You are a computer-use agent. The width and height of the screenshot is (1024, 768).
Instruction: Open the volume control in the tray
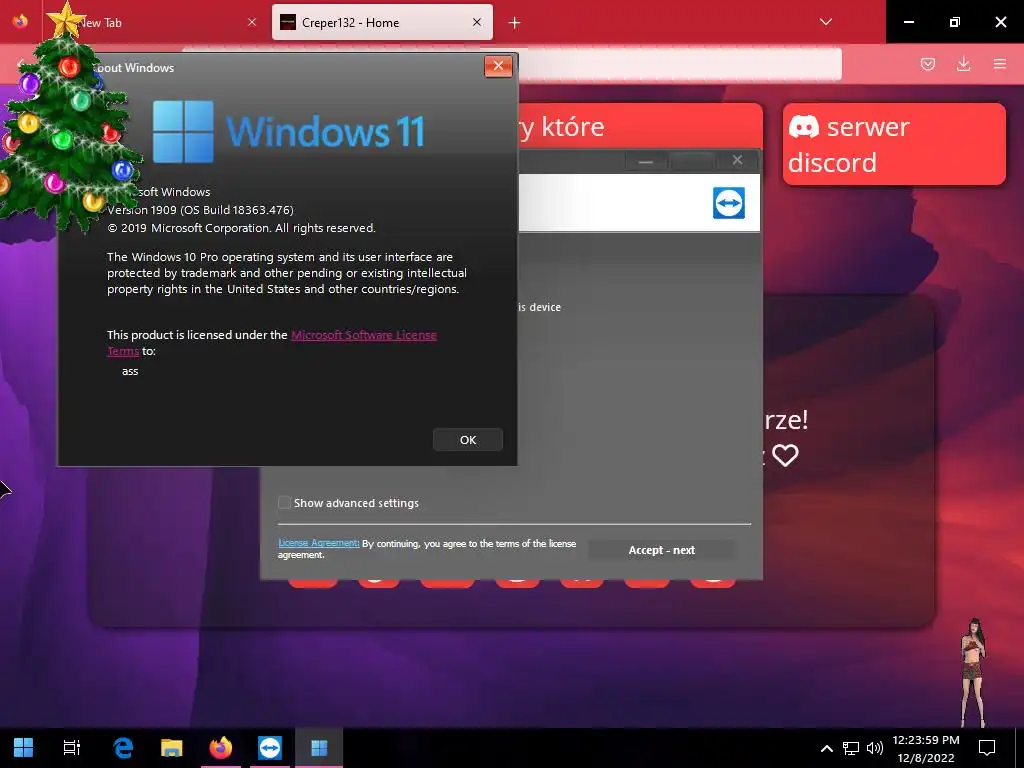click(x=874, y=748)
